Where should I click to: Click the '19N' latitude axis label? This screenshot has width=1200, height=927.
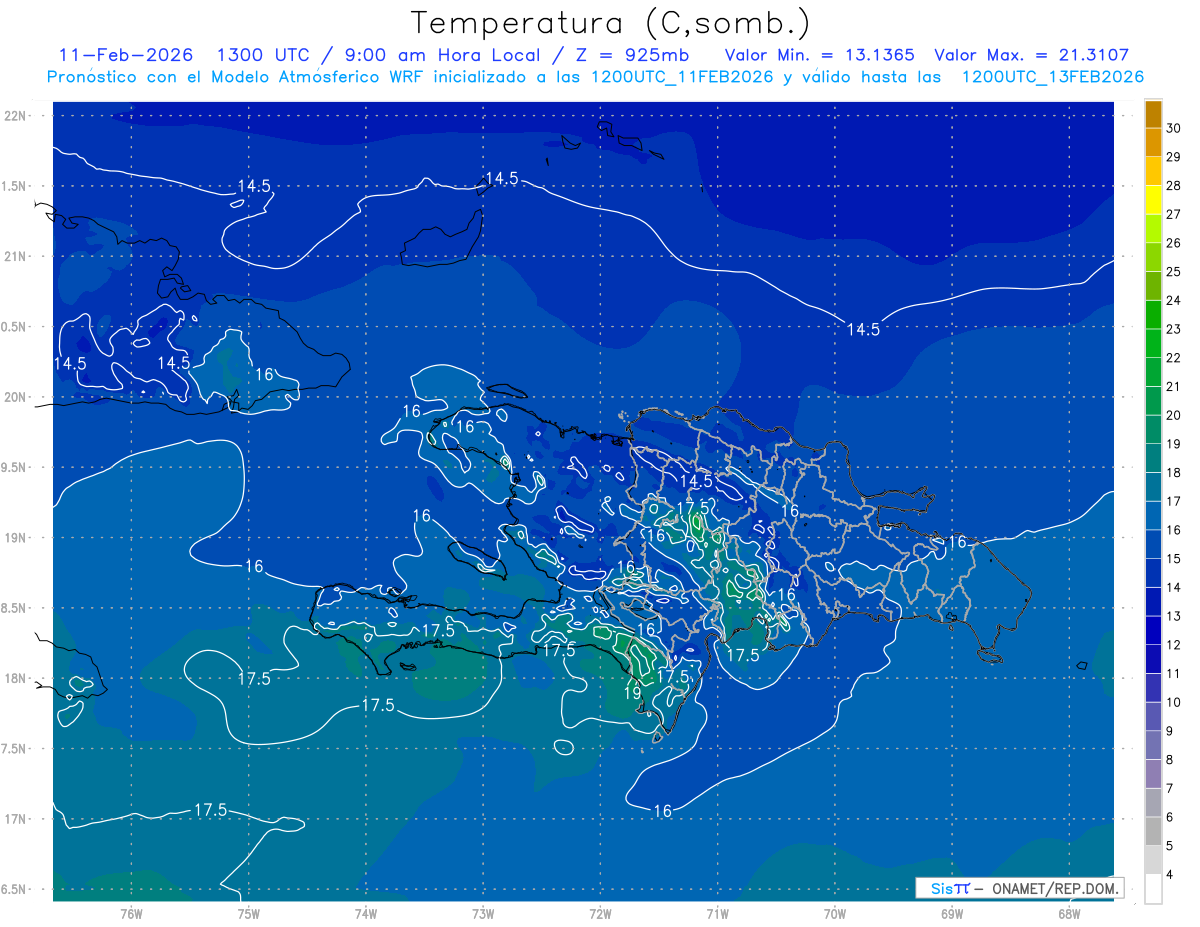pos(17,538)
